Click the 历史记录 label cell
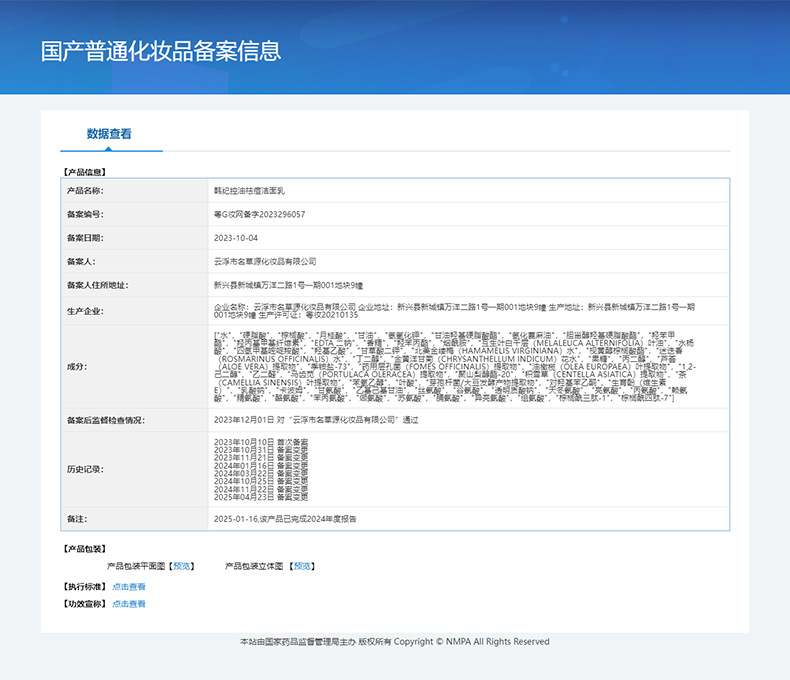 point(135,469)
